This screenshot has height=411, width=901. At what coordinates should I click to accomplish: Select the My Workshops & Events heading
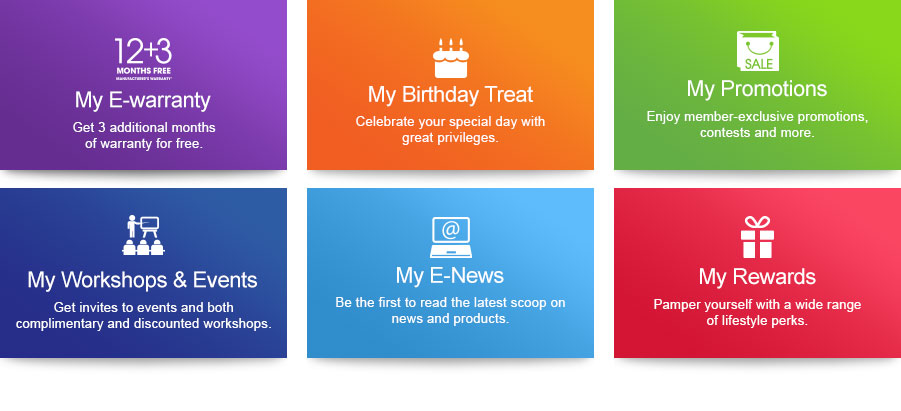[x=143, y=280]
